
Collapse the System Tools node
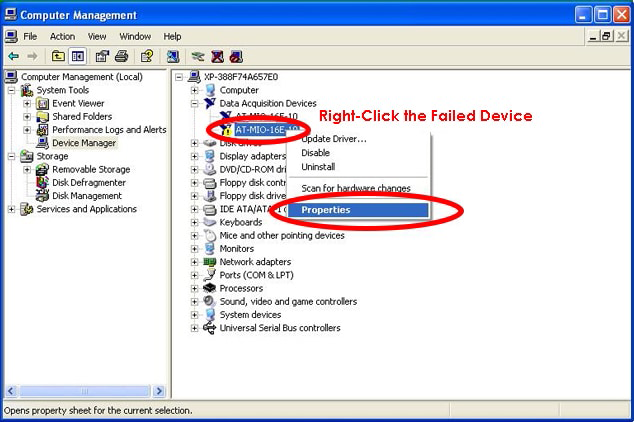point(12,90)
